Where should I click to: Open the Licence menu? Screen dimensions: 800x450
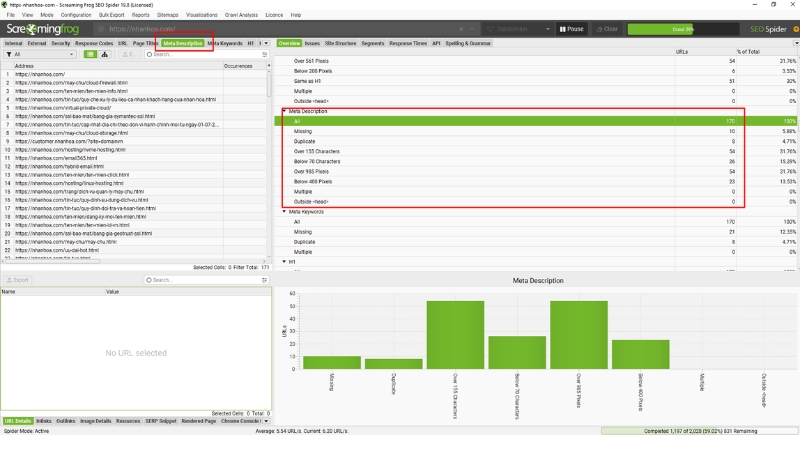[x=274, y=15]
